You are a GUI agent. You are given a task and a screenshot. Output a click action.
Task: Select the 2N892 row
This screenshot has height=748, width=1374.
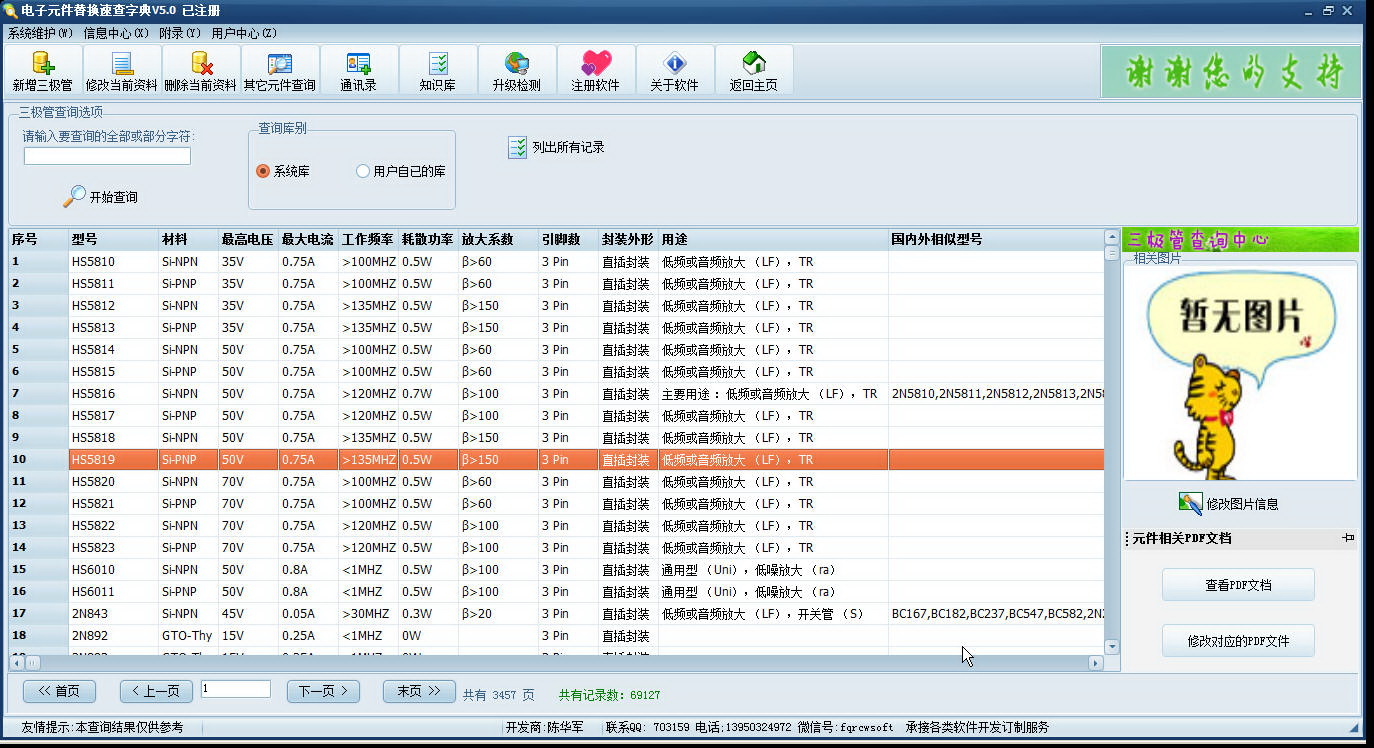(x=556, y=636)
